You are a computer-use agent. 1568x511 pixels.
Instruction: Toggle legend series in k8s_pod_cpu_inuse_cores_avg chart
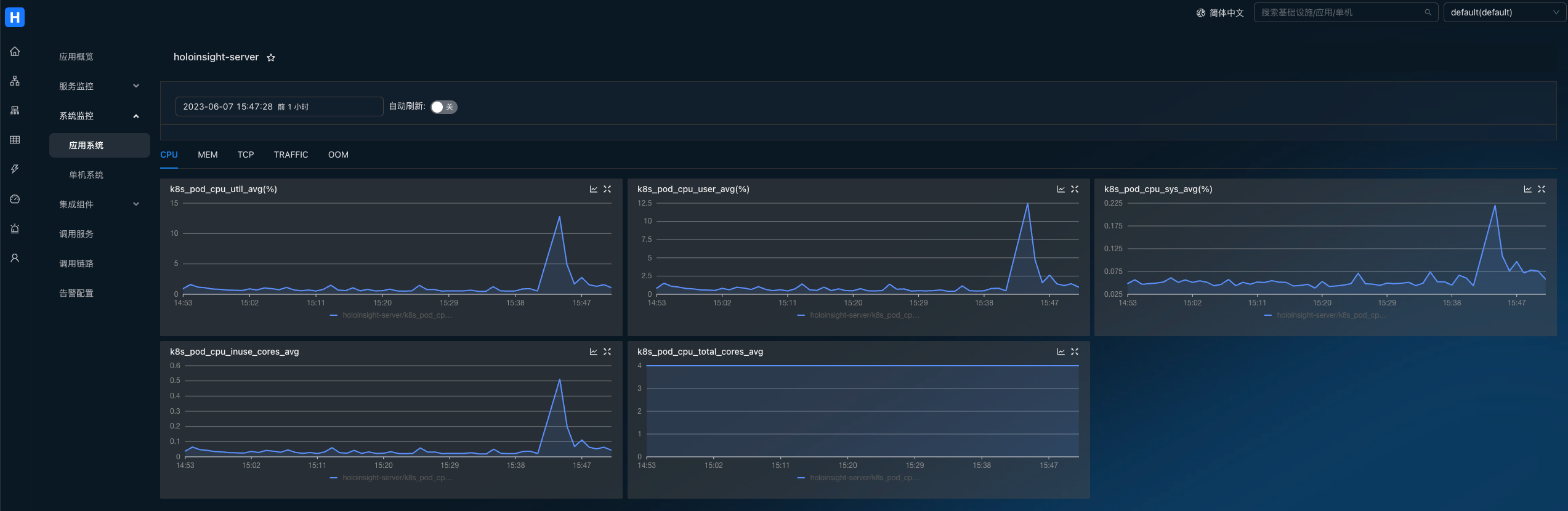point(391,478)
